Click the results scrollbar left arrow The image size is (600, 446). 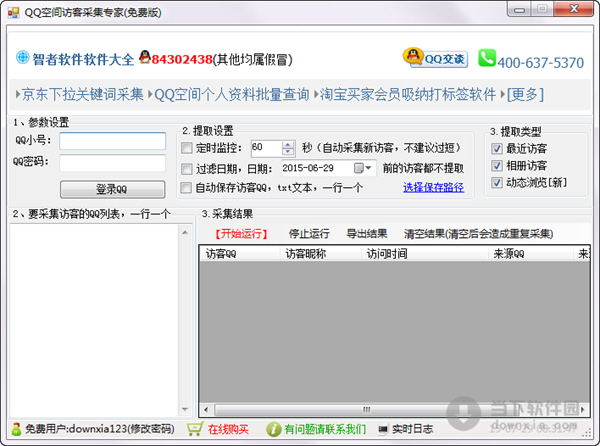pos(206,410)
